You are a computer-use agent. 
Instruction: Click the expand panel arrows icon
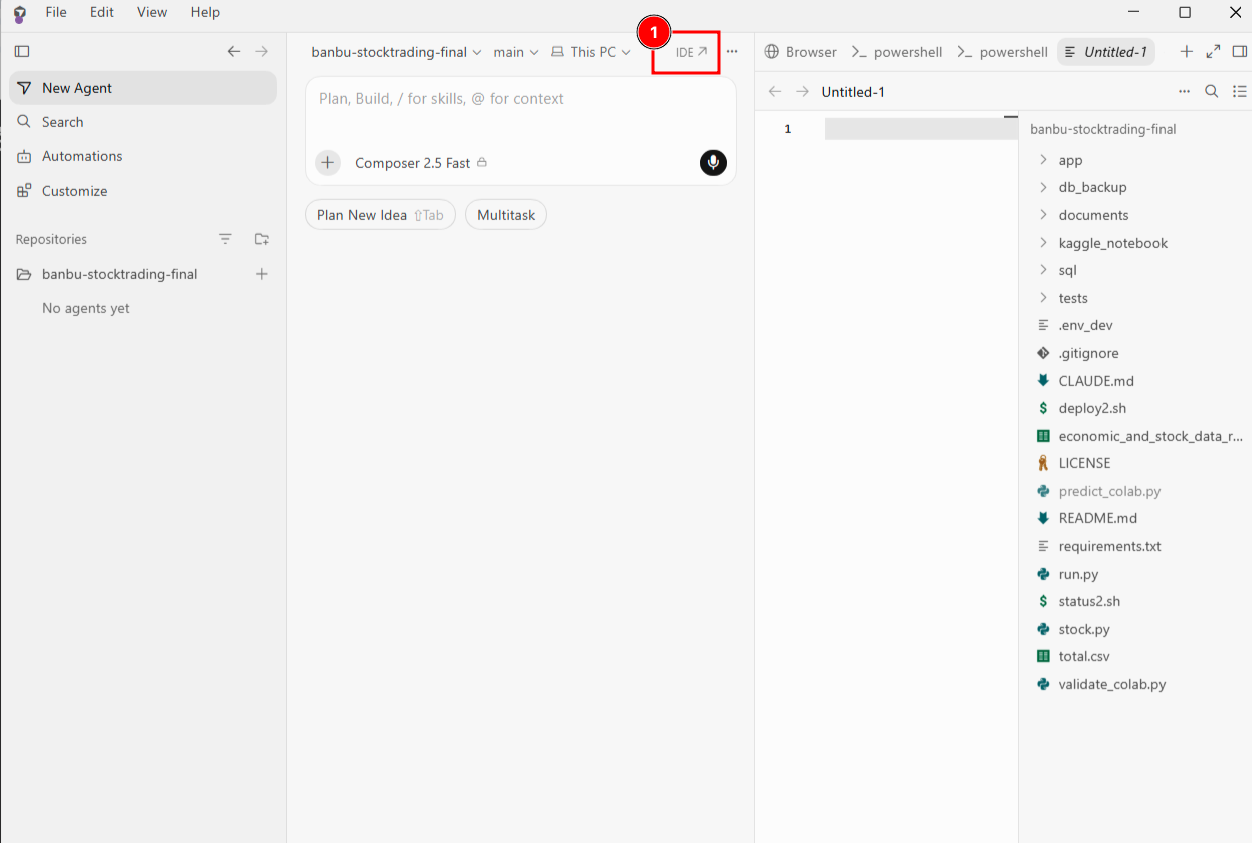point(1213,52)
